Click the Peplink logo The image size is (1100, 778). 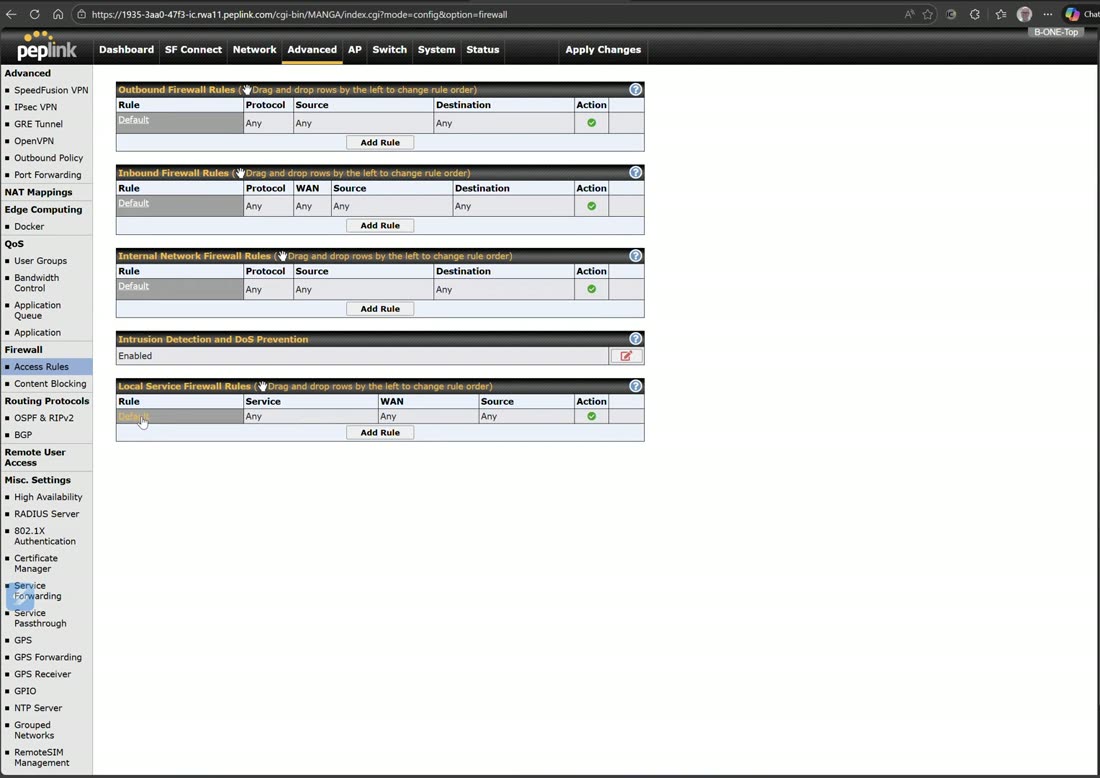pos(46,46)
